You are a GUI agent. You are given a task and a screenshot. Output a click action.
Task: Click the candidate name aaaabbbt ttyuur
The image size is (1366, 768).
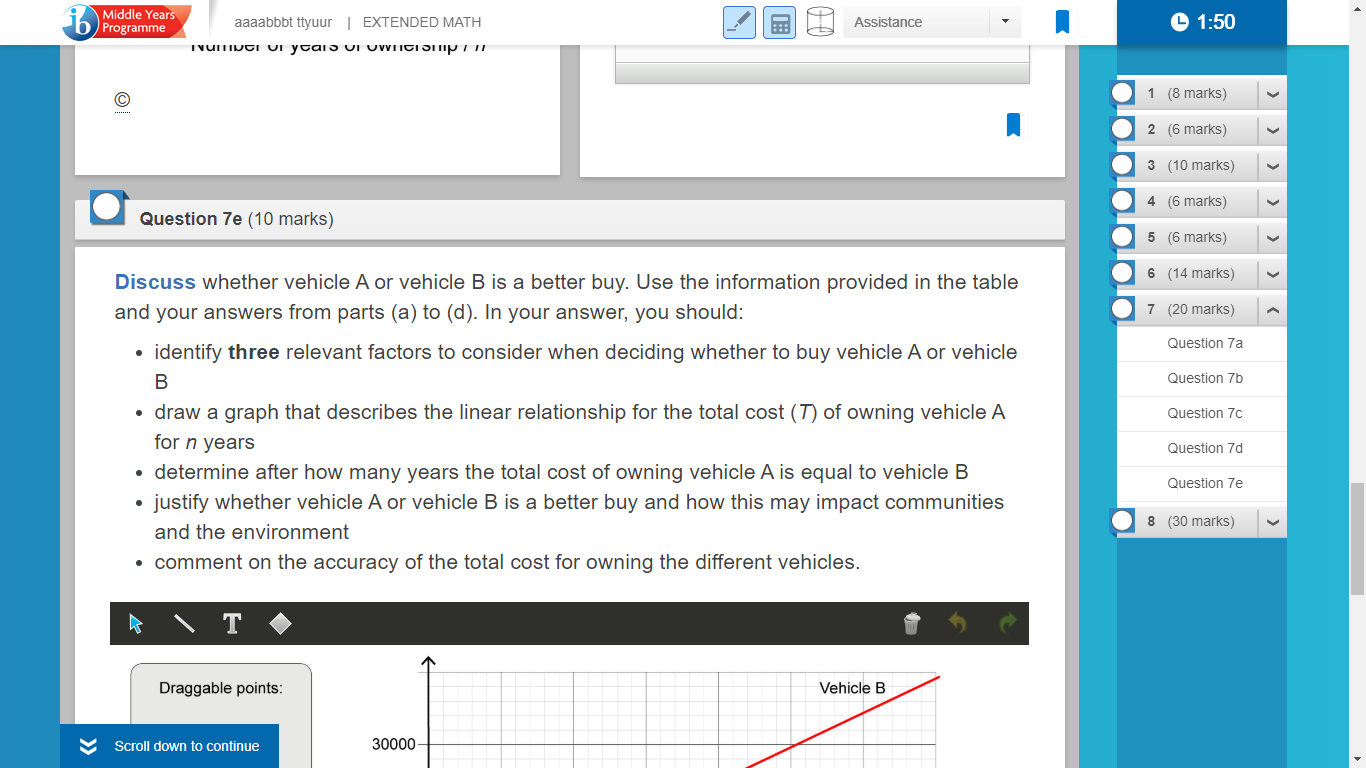click(x=283, y=22)
